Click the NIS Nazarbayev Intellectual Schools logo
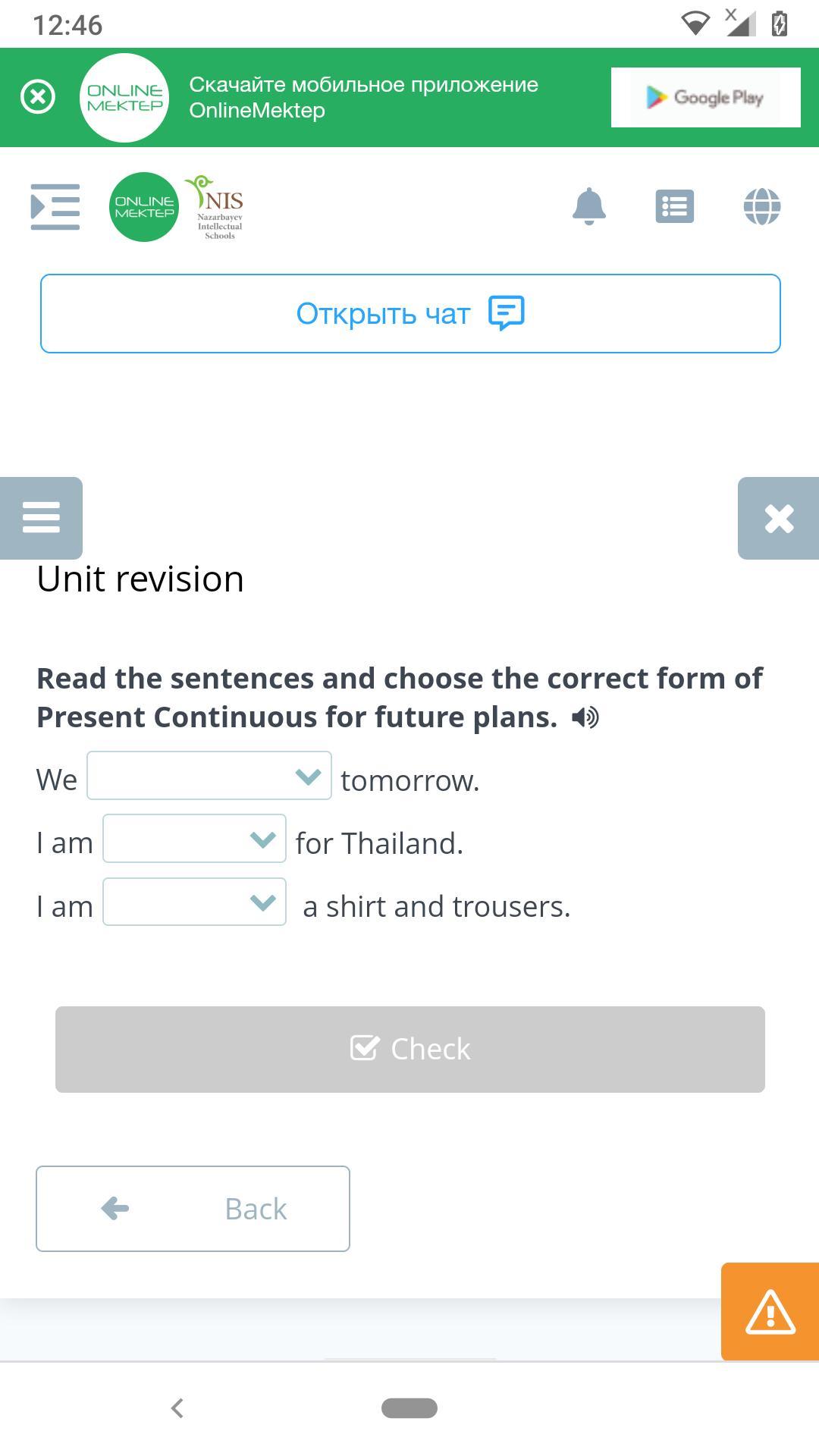The image size is (819, 1456). 217,207
